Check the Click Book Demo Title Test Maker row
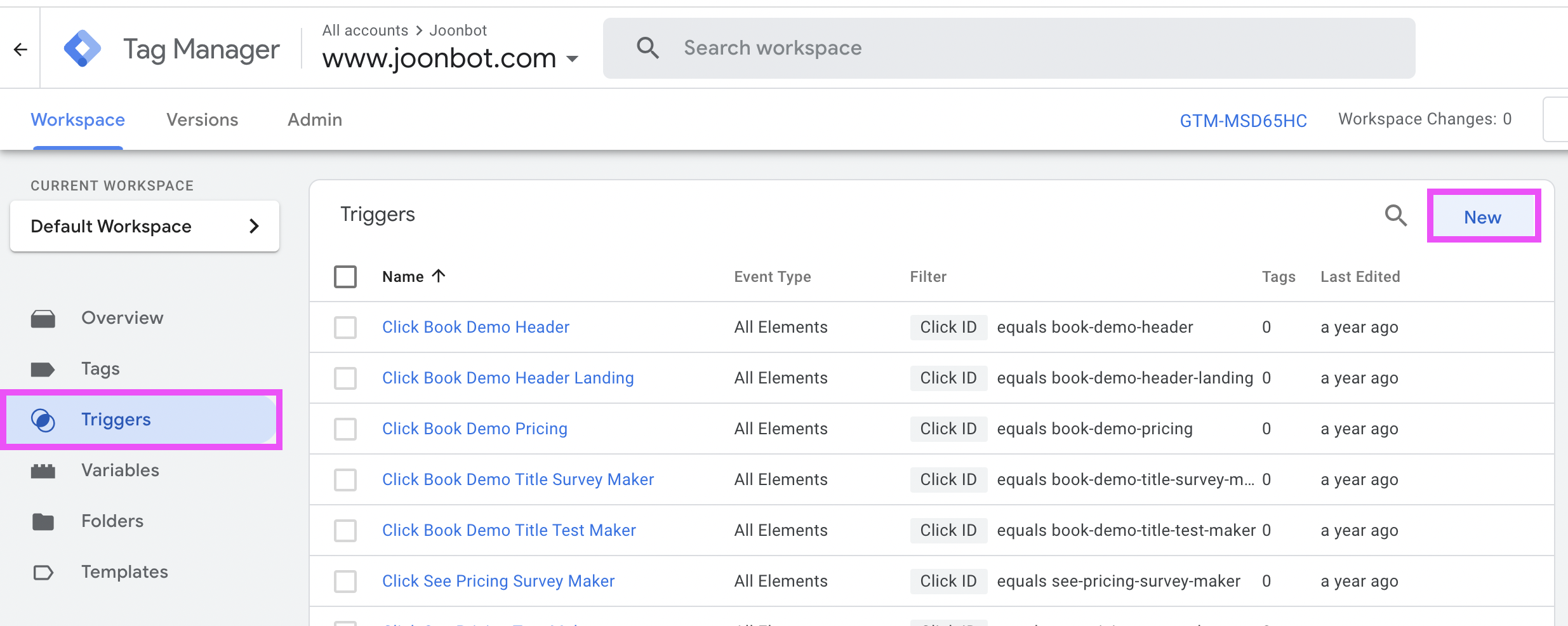Viewport: 1568px width, 626px height. [345, 531]
